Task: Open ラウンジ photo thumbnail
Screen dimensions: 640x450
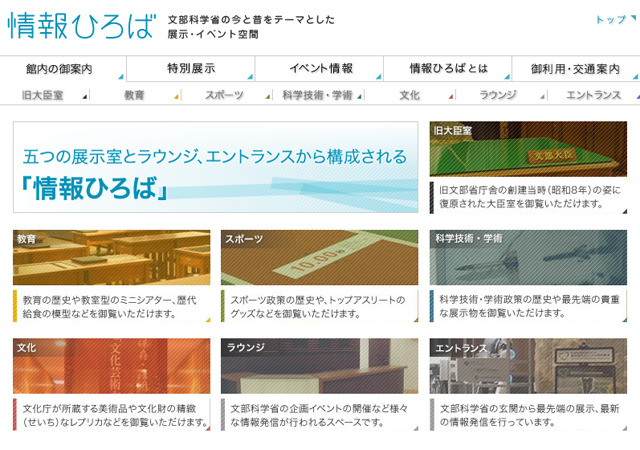Action: point(320,366)
